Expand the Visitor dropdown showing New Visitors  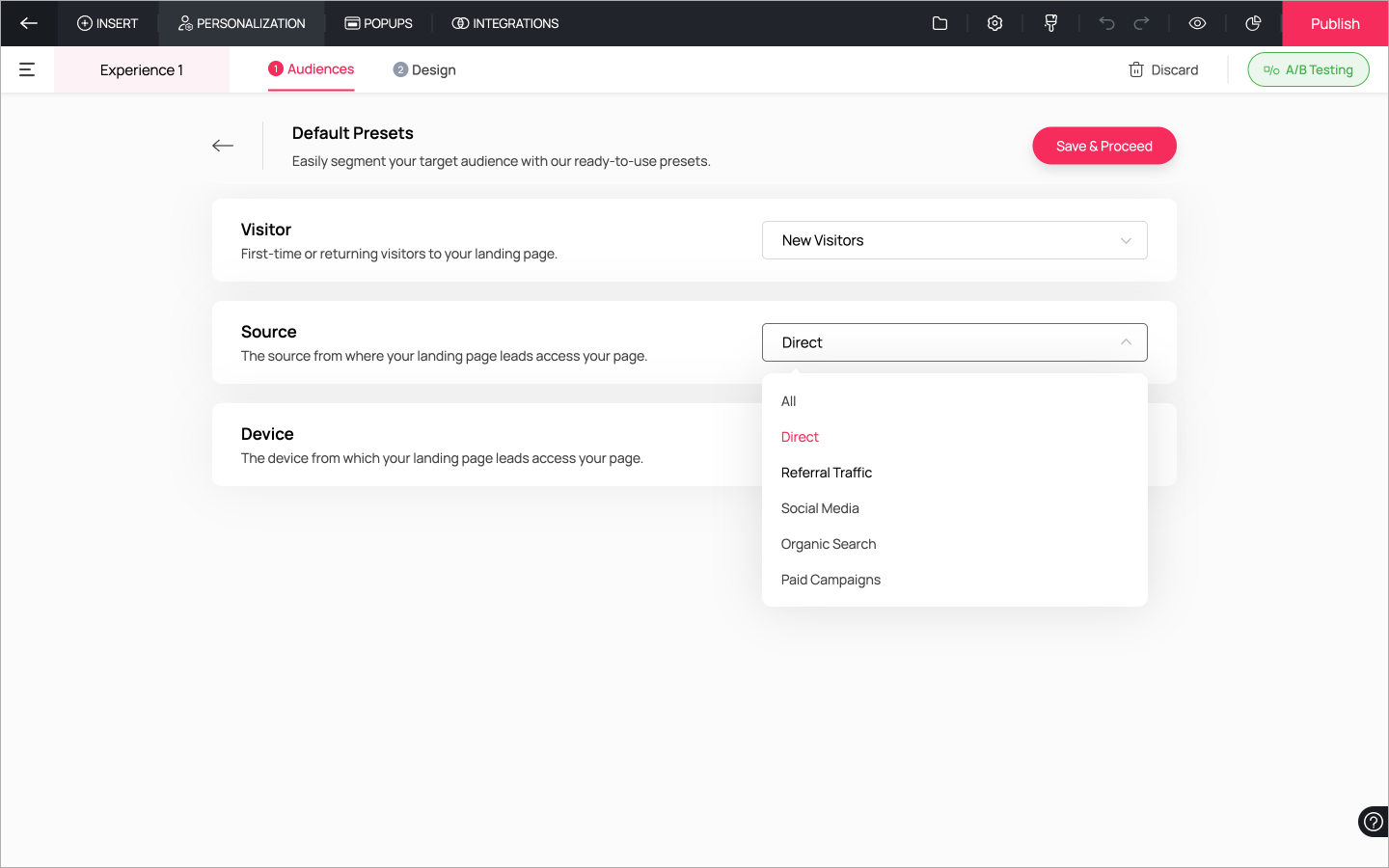954,240
